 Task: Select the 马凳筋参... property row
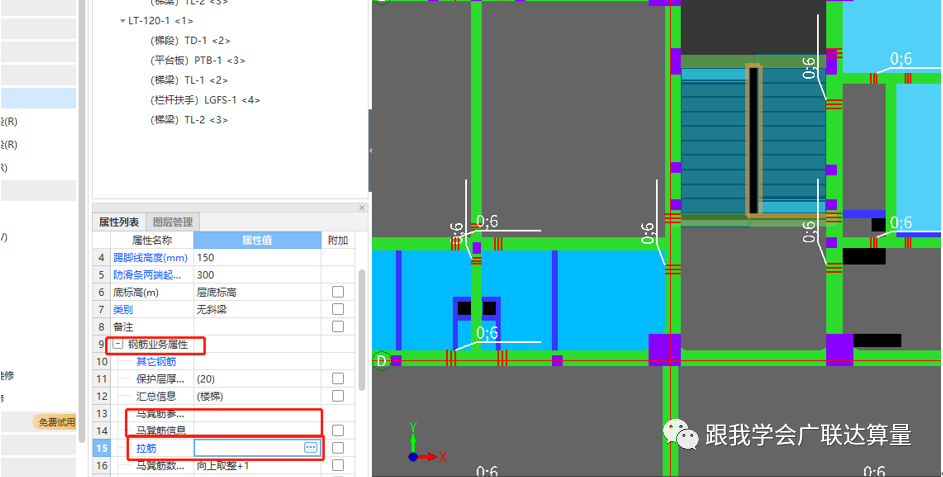pyautogui.click(x=161, y=414)
